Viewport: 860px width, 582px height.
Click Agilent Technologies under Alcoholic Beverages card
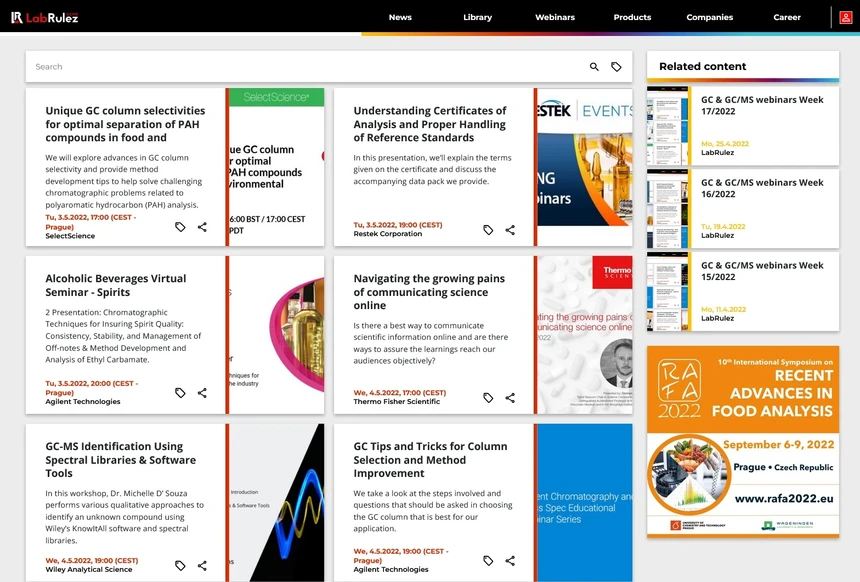pyautogui.click(x=83, y=402)
